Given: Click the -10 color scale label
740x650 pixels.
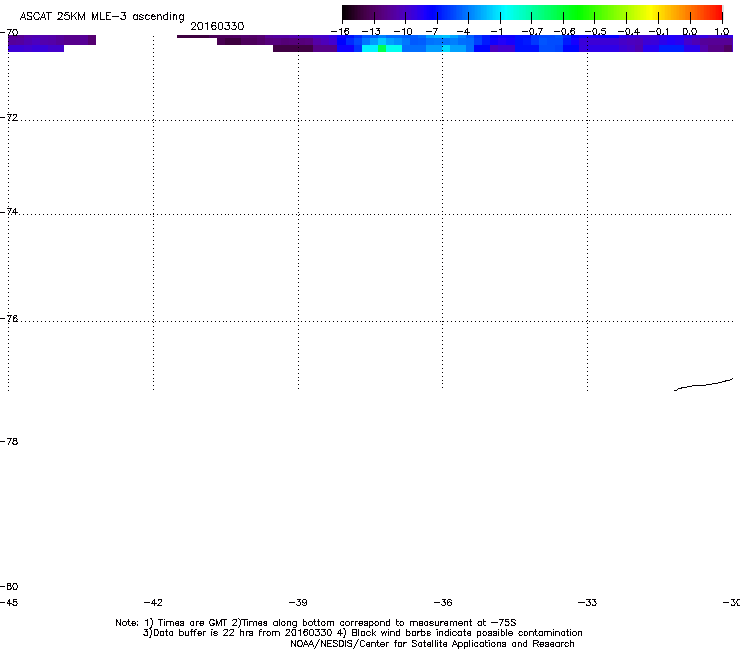Looking at the screenshot, I should click(403, 32).
